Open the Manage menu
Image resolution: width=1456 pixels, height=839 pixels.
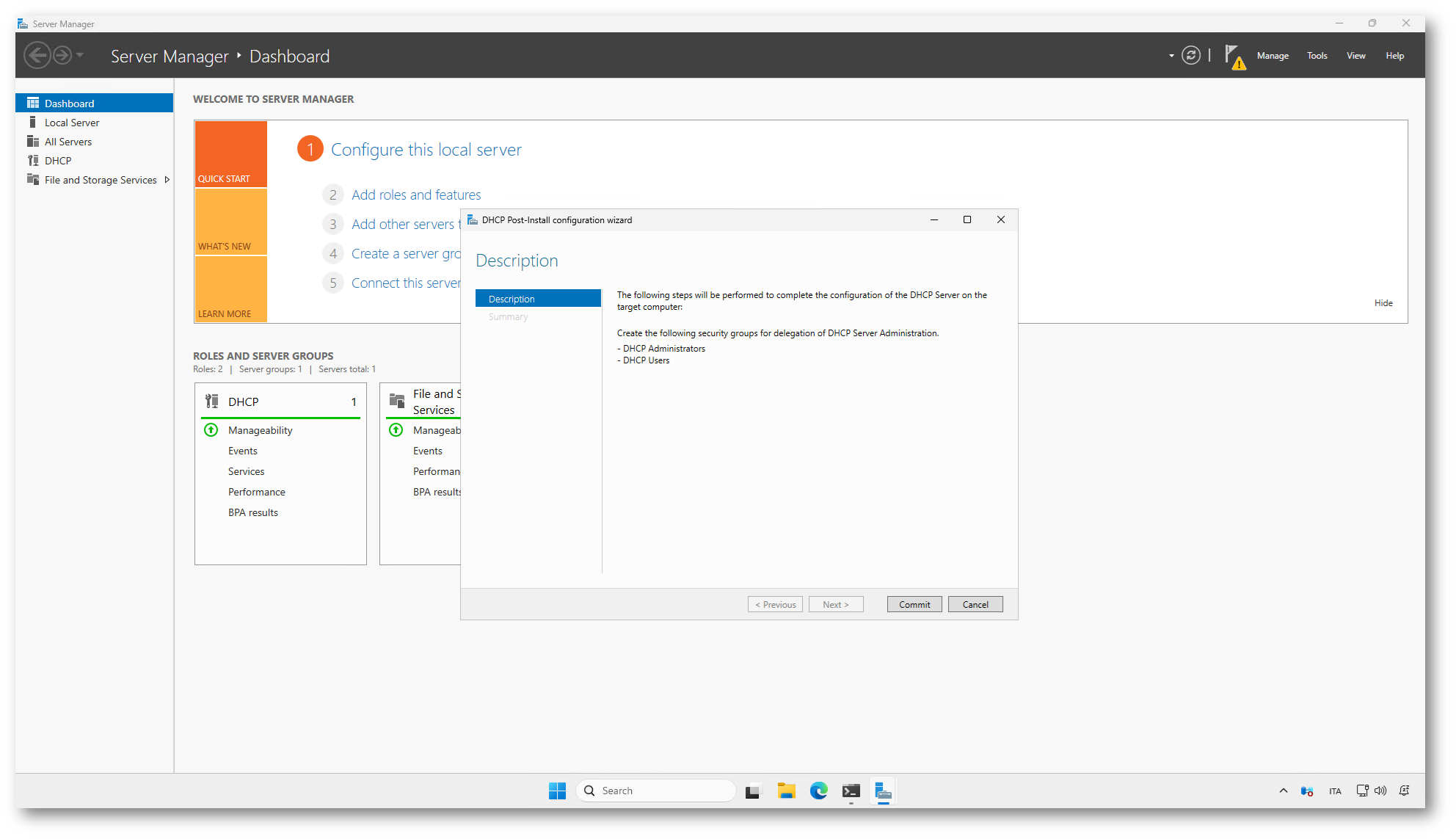point(1273,56)
